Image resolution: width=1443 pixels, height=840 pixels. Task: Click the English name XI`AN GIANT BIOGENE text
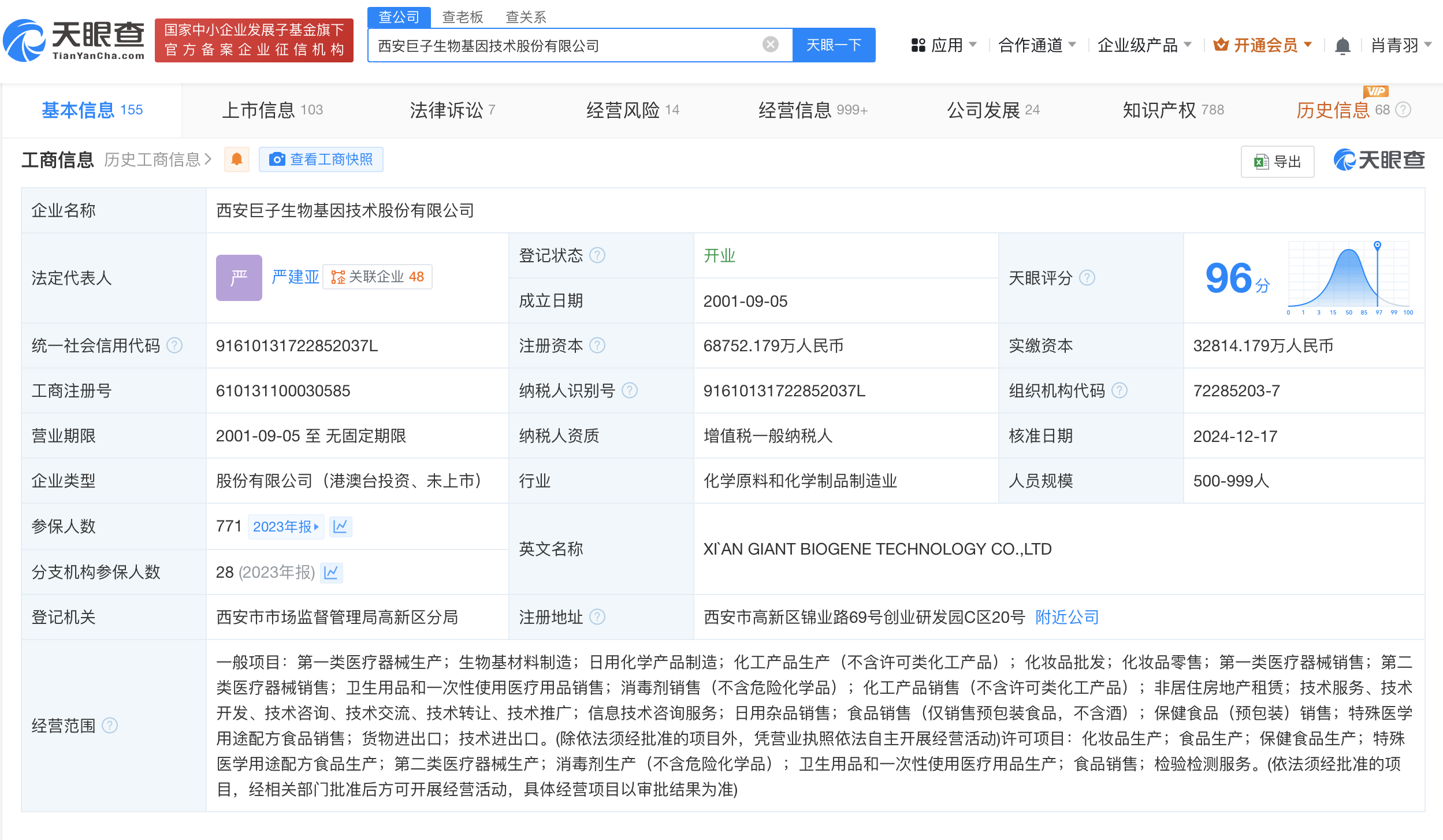[x=877, y=549]
